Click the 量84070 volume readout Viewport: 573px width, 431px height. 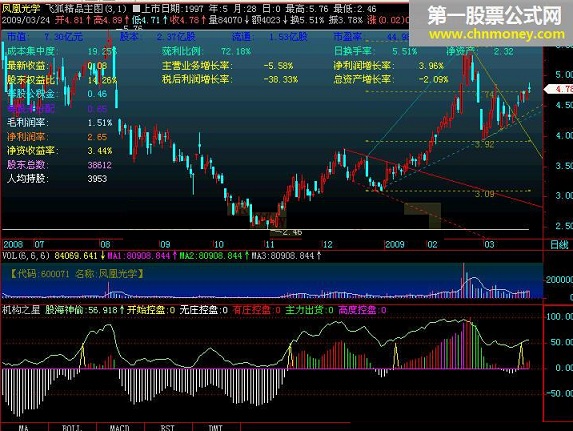pos(229,20)
